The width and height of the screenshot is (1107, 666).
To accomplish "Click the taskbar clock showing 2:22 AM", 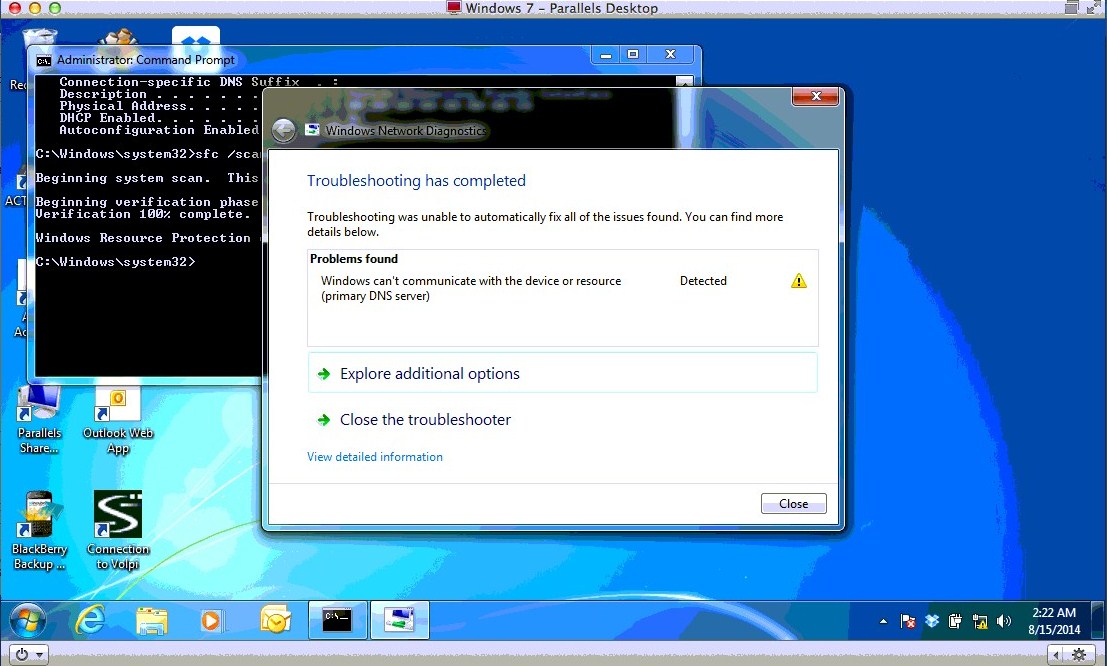I will pyautogui.click(x=1054, y=621).
